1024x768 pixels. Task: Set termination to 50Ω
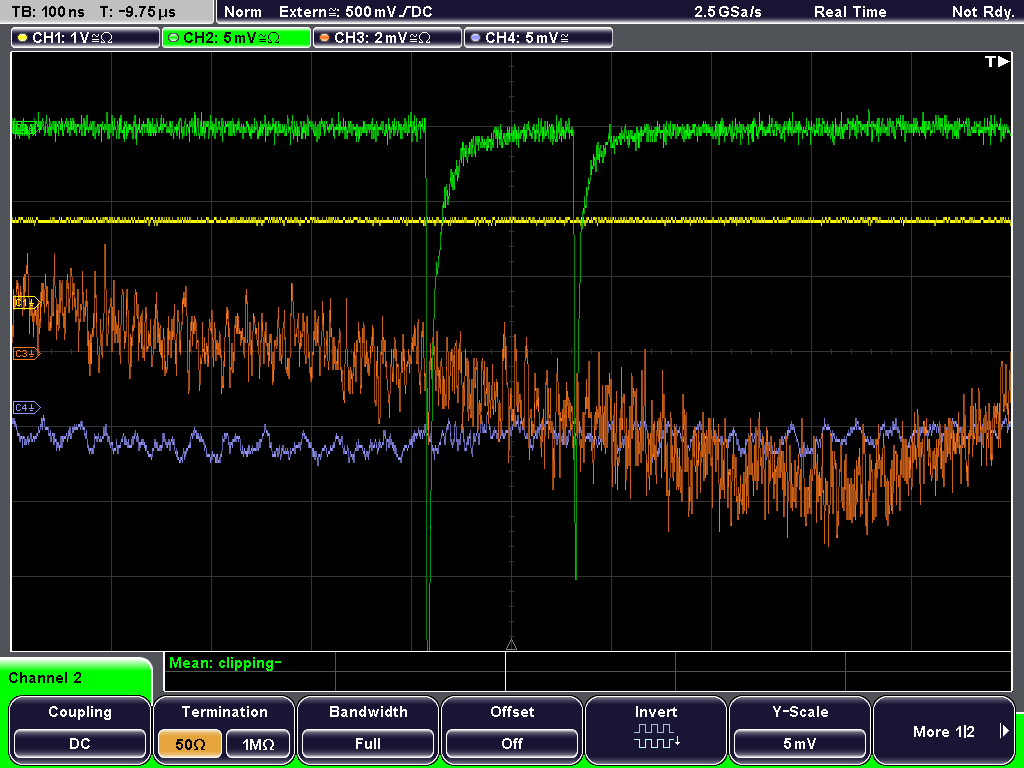(190, 744)
